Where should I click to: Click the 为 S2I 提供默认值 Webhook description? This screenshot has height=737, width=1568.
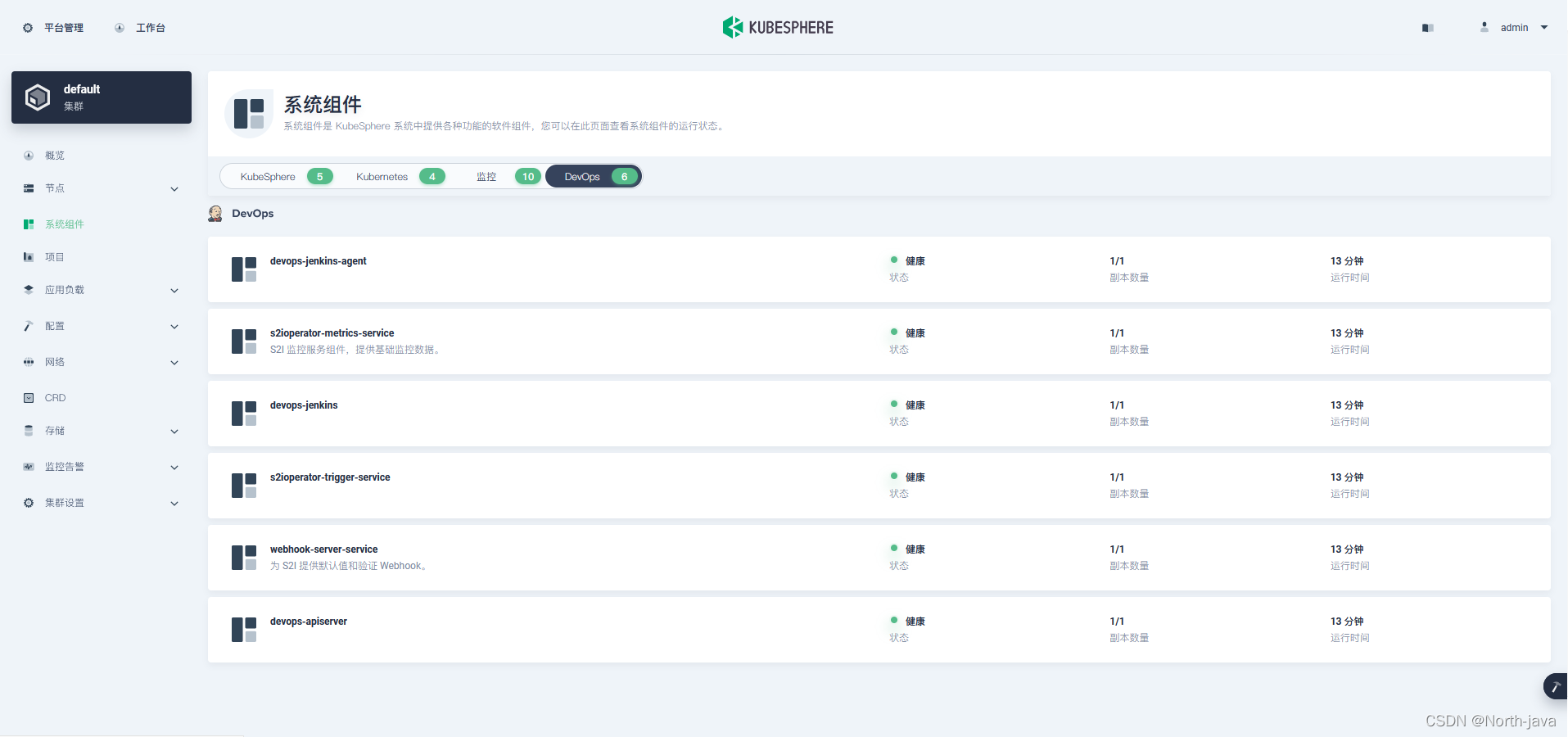tap(350, 566)
